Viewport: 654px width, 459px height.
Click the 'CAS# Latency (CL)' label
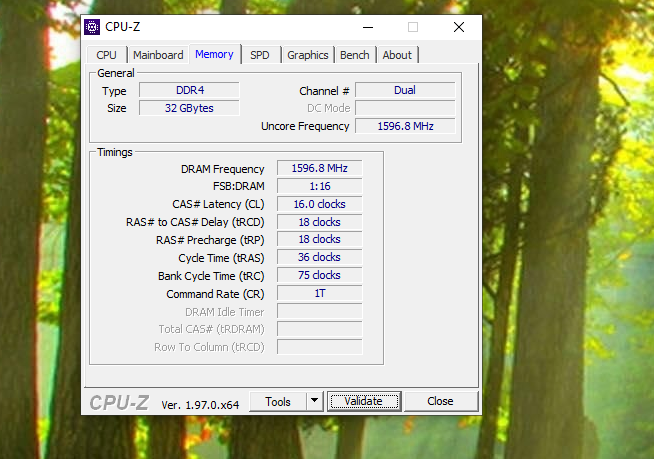click(x=219, y=204)
